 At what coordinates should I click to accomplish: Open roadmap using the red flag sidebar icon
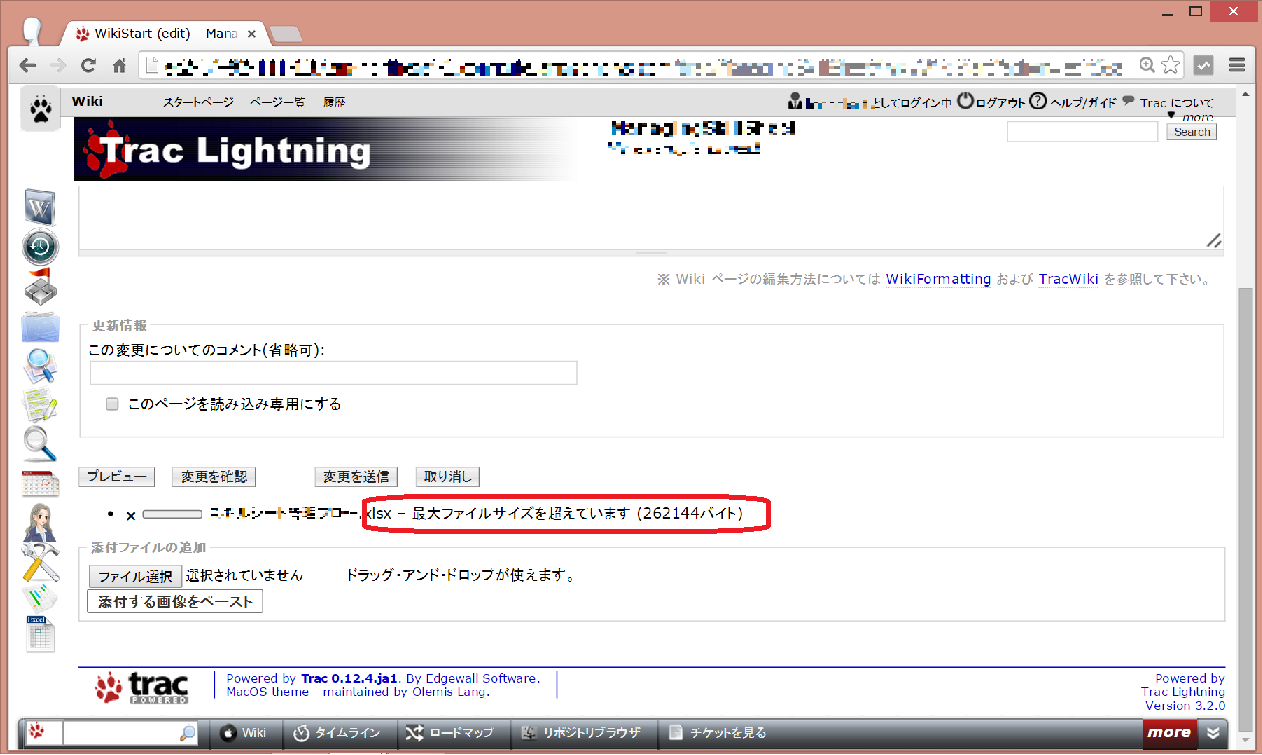coord(40,286)
